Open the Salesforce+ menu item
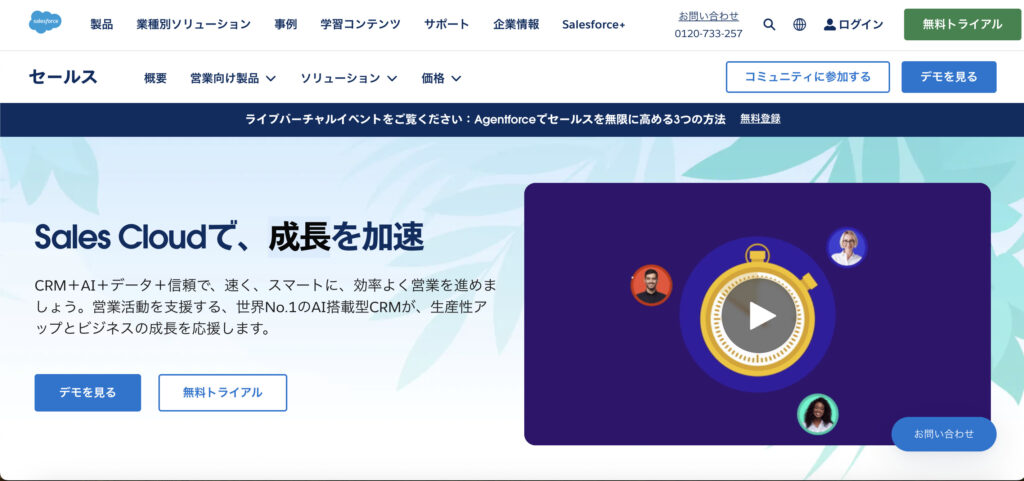1024x481 pixels. pyautogui.click(x=594, y=24)
